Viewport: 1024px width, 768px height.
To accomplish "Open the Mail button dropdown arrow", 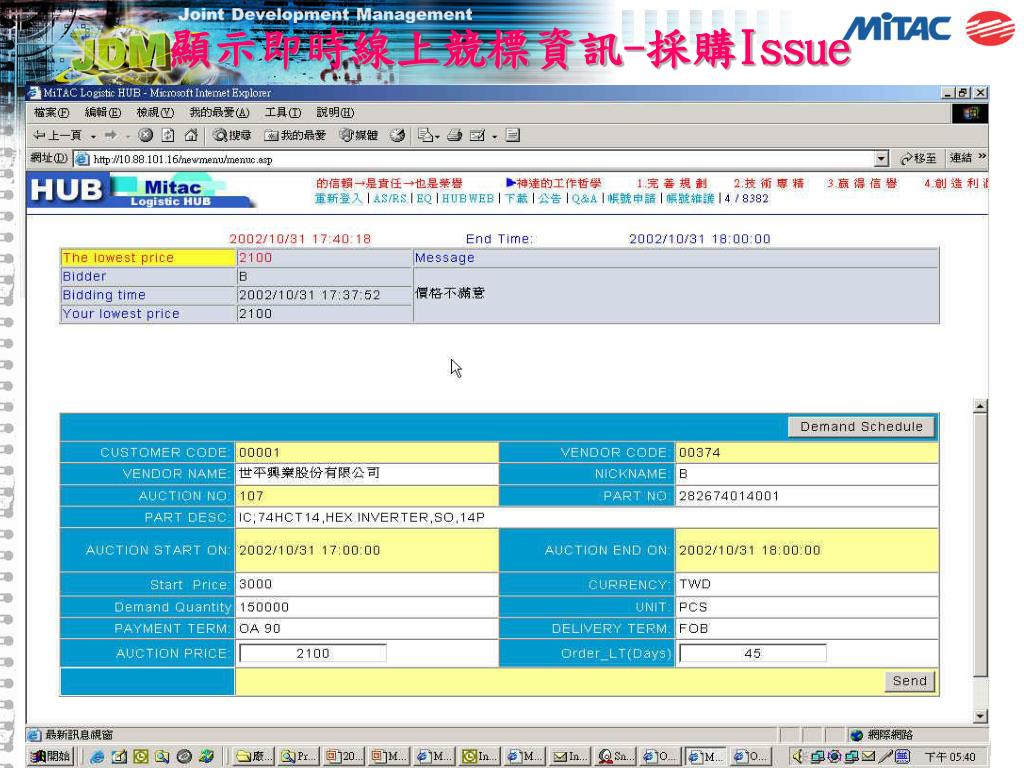I will pyautogui.click(x=437, y=136).
